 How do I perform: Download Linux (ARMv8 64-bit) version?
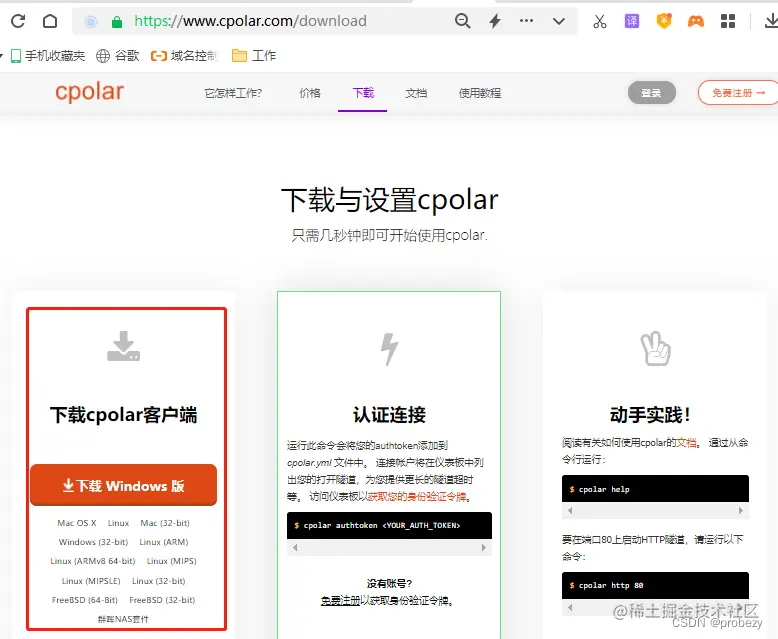[93, 561]
